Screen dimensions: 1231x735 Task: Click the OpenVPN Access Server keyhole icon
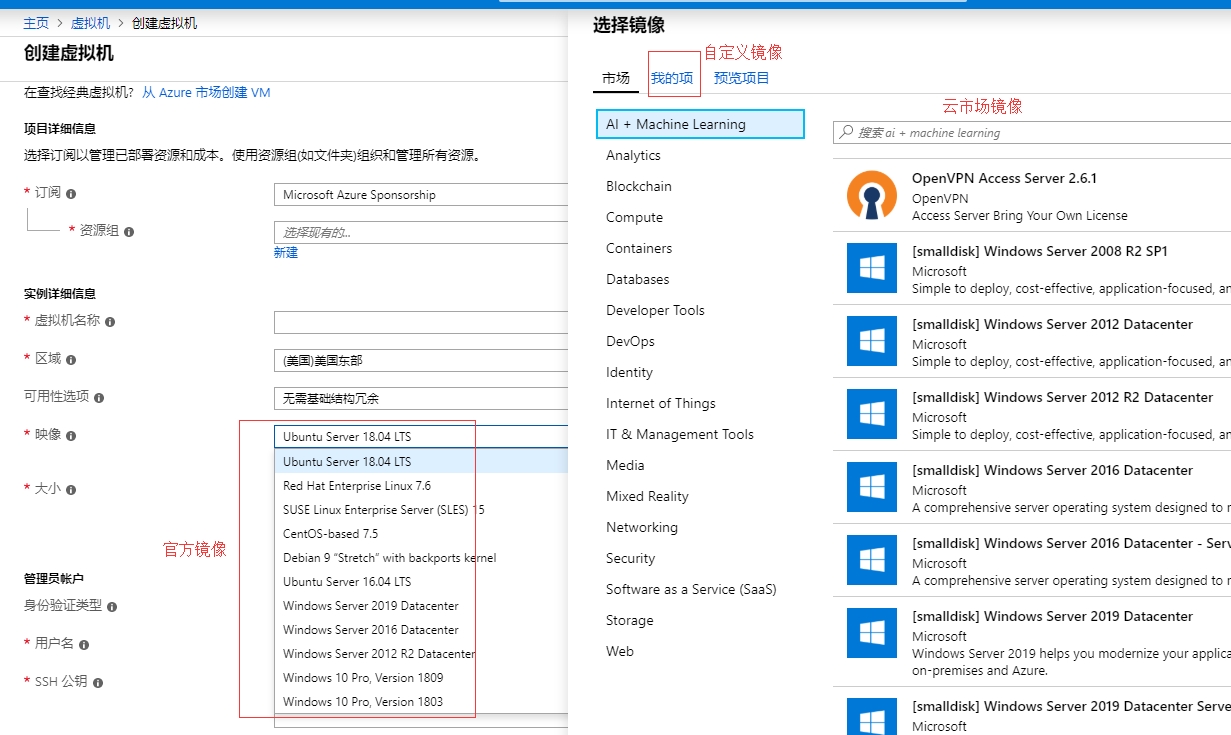[x=871, y=195]
